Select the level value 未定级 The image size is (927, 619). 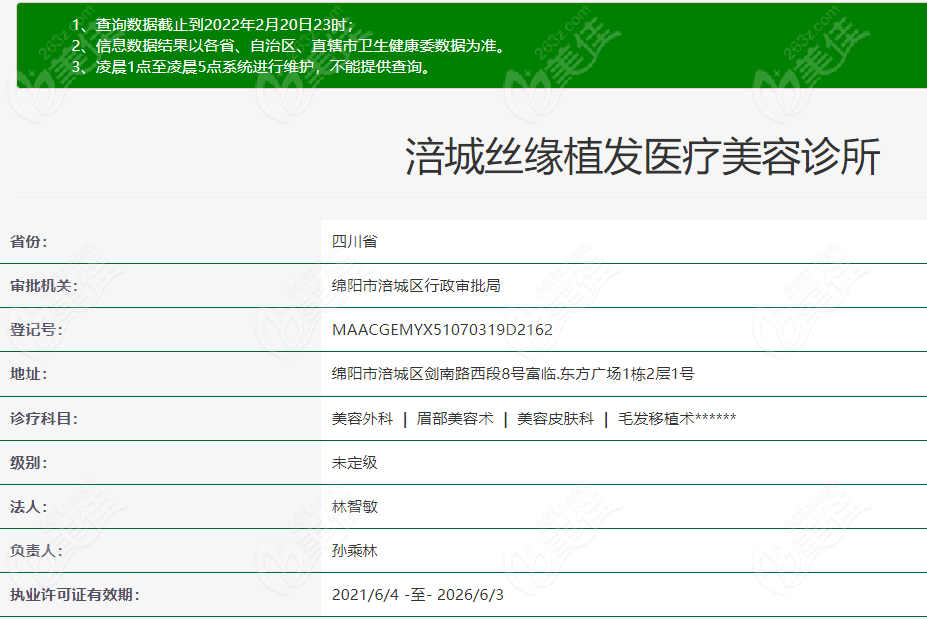pos(354,463)
